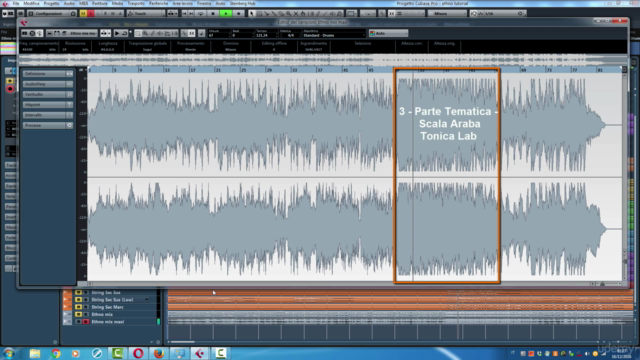The height and width of the screenshot is (360, 640).
Task: Stop the project transport
Action: coord(213,13)
